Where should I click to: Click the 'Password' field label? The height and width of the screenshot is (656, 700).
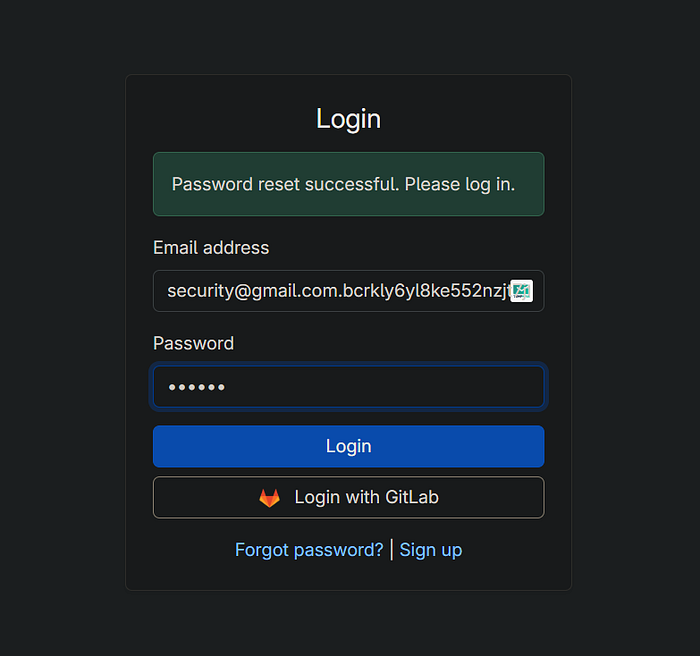[193, 344]
